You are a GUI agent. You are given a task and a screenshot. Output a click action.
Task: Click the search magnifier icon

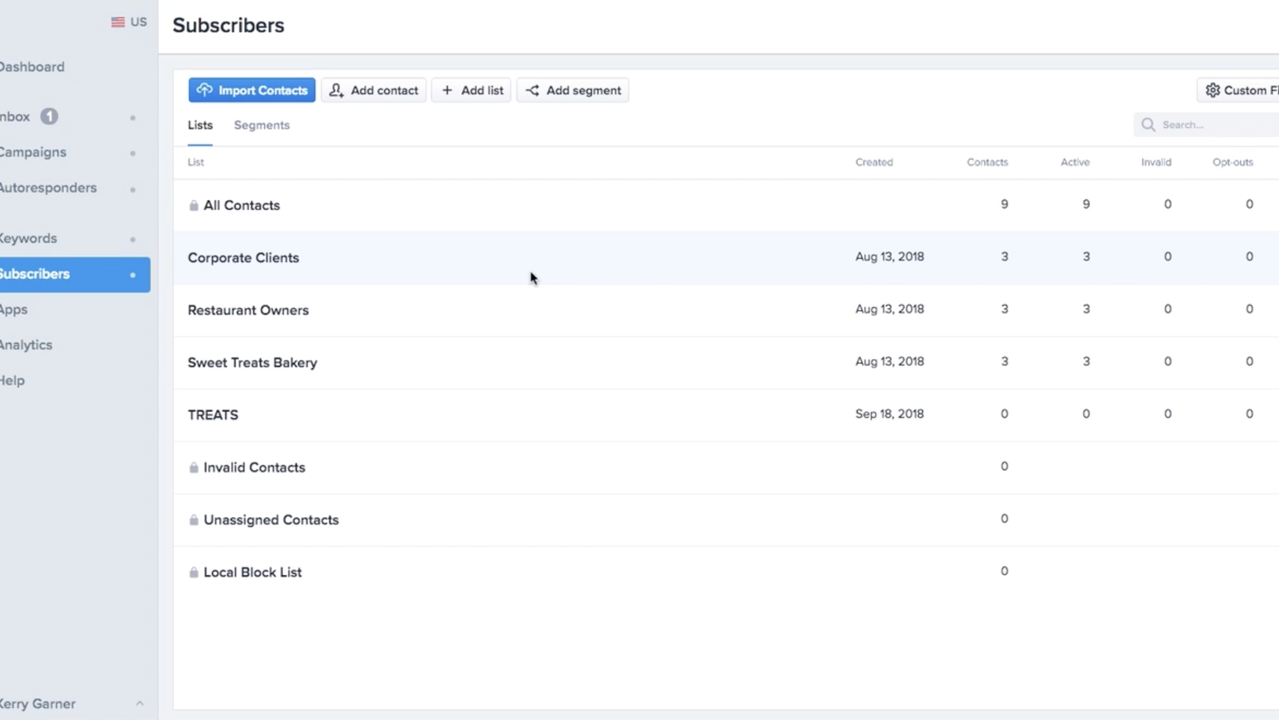[x=1148, y=125]
